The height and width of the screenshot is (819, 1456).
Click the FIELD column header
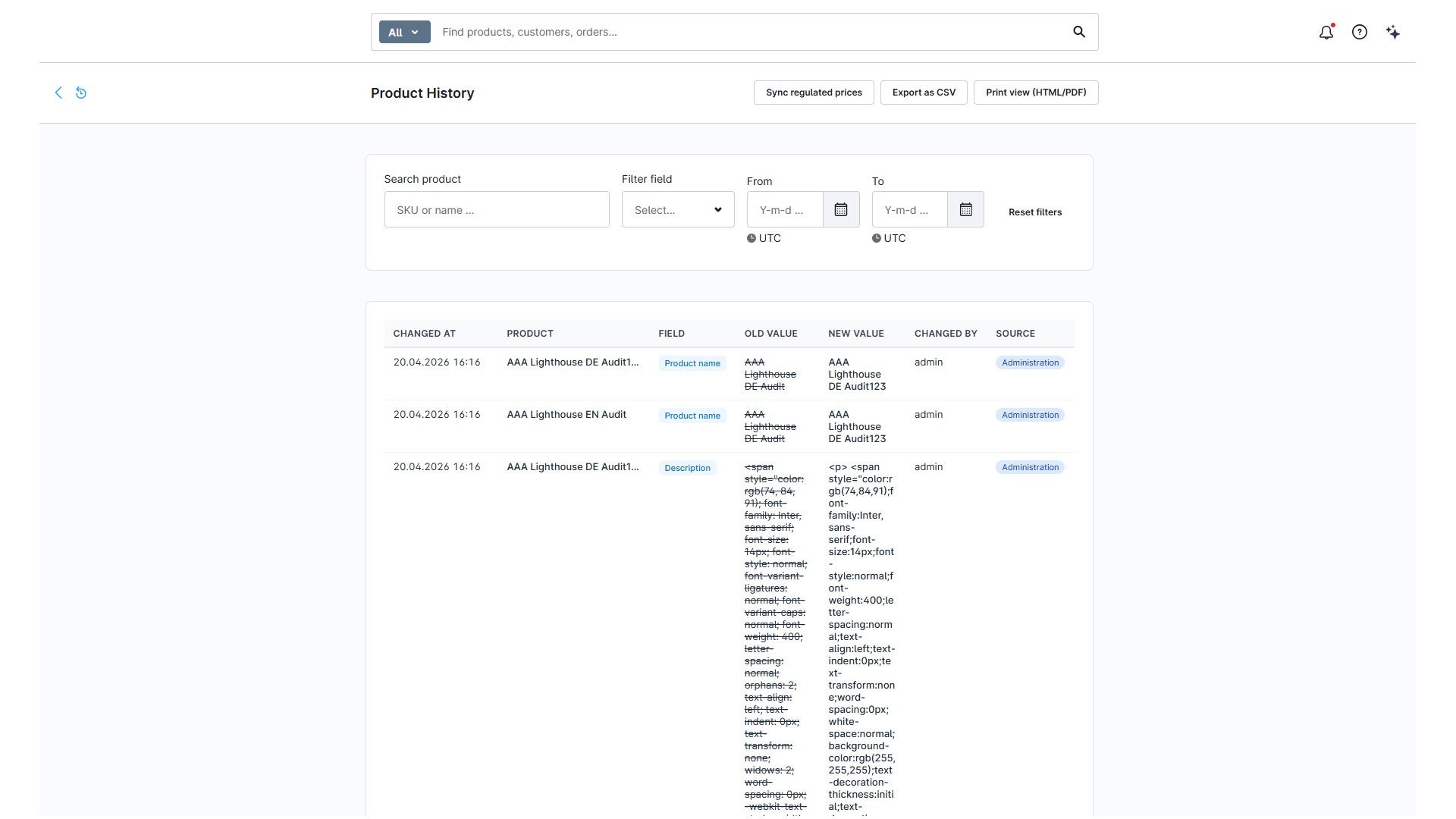coord(671,334)
